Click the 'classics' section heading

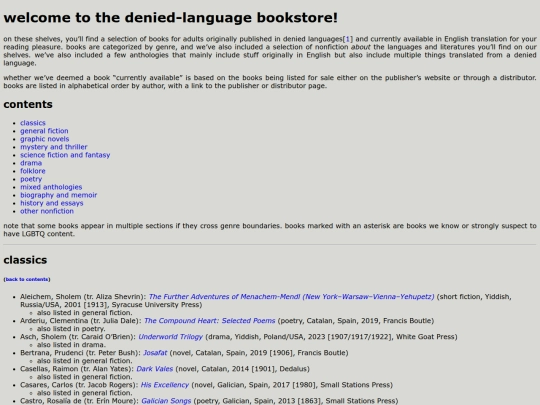point(25,260)
